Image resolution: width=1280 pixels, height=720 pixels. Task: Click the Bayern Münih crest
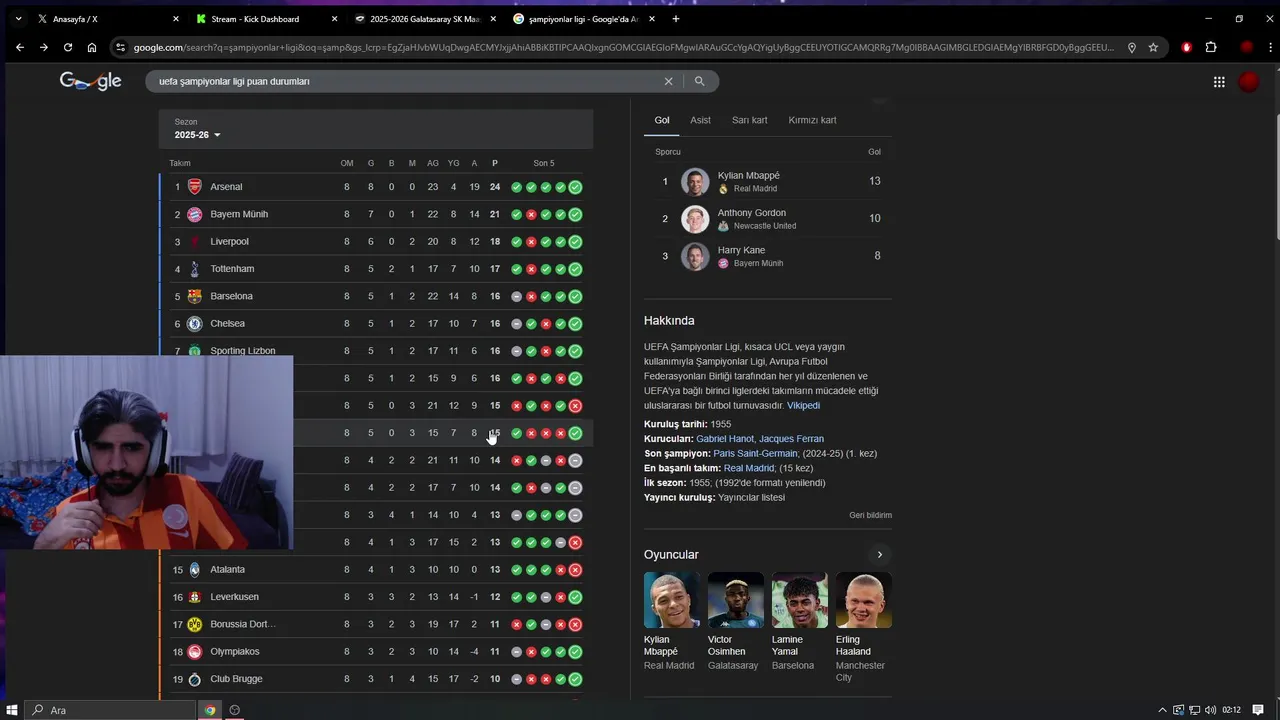pos(195,214)
